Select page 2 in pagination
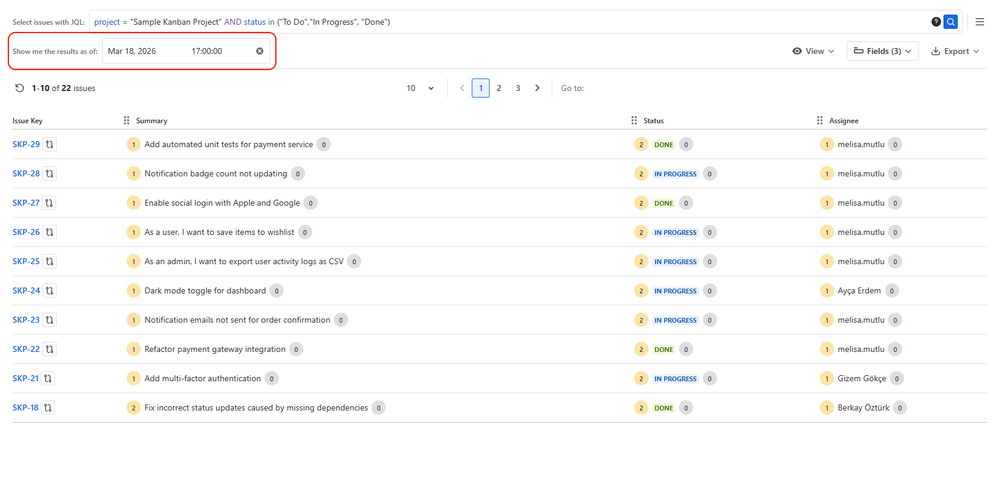Screen dimensions: 999x477 tap(499, 88)
